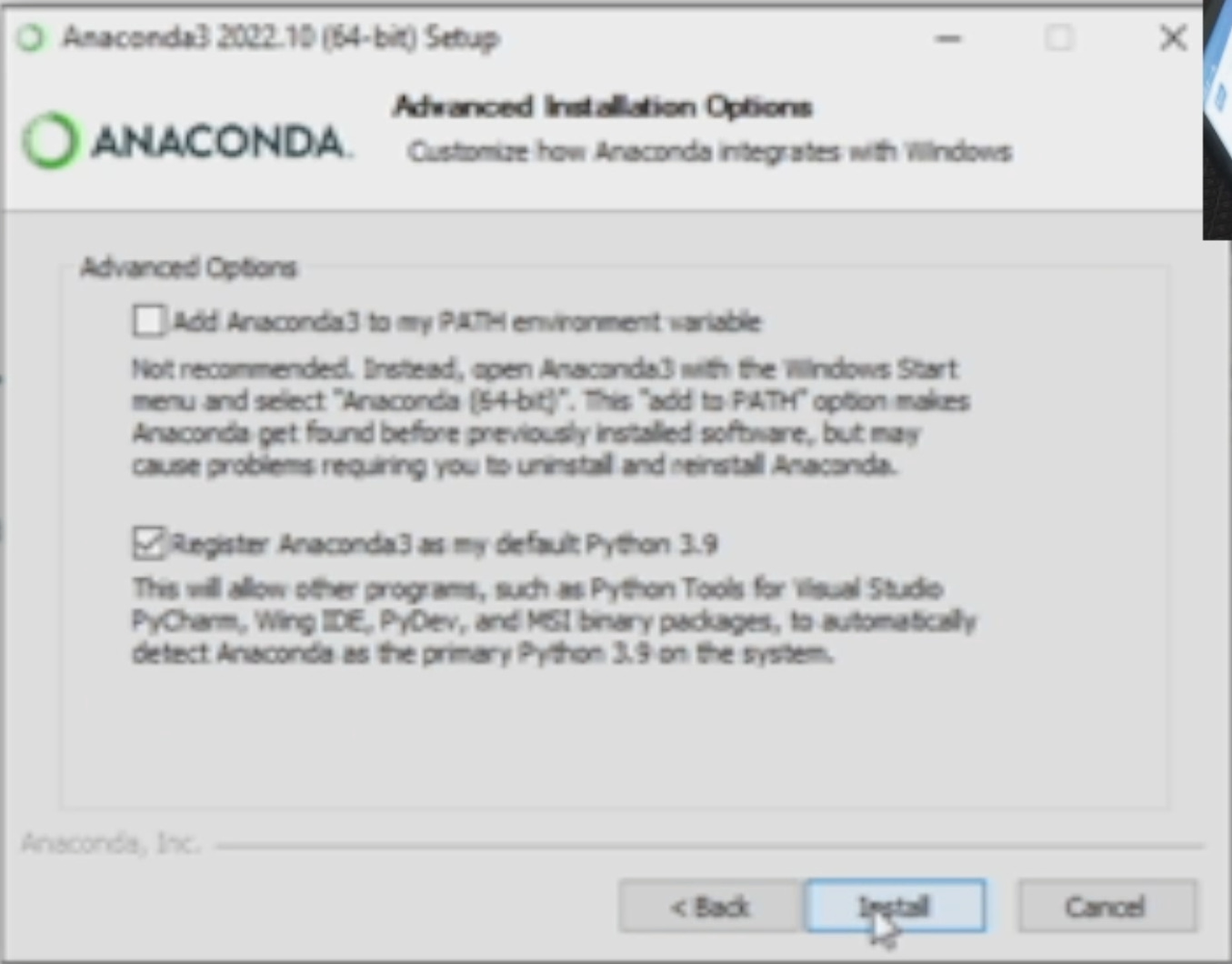The height and width of the screenshot is (964, 1232).
Task: Minimize the Anaconda3 Setup window
Action: 947,38
